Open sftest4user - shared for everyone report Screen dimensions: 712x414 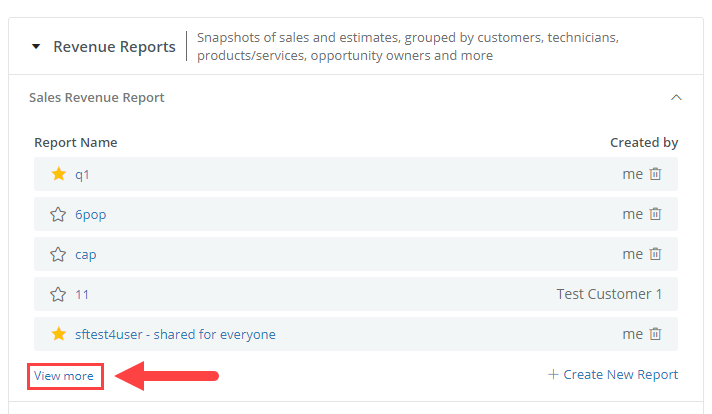175,335
